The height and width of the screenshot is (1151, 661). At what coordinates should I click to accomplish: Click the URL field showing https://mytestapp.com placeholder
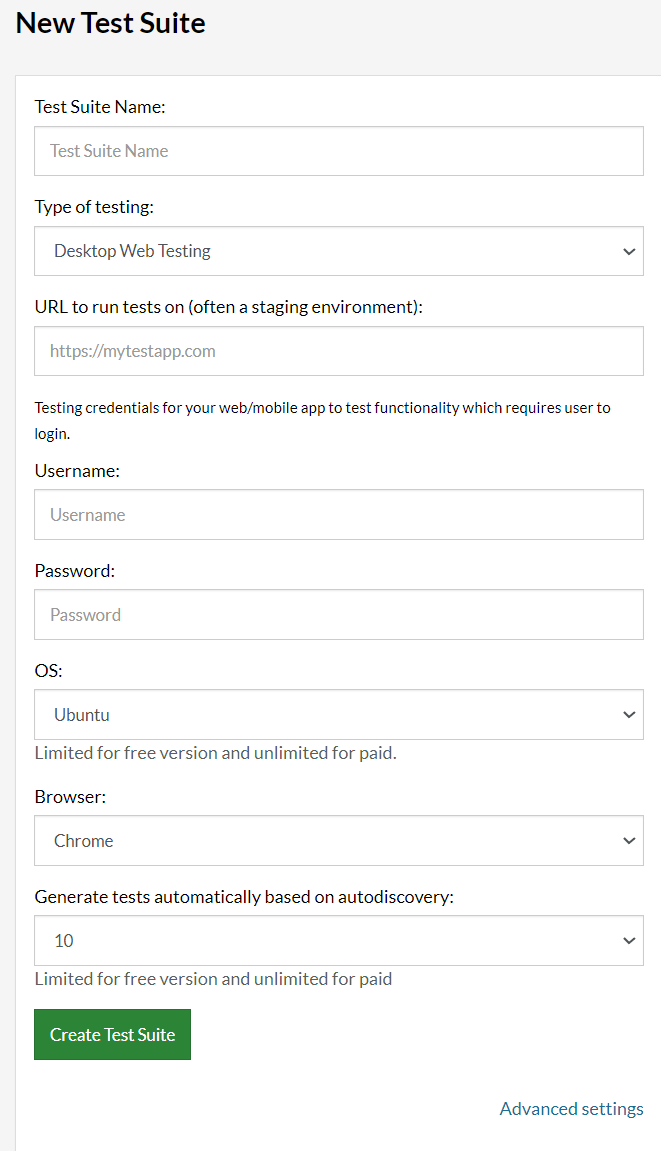tap(339, 351)
